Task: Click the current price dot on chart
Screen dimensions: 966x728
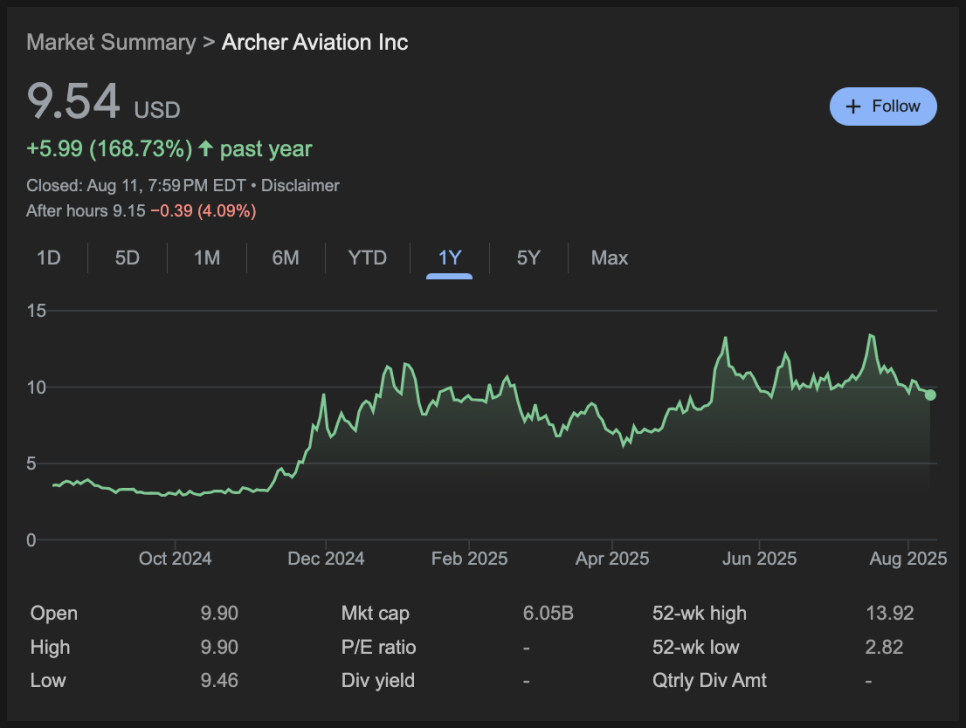Action: [930, 395]
